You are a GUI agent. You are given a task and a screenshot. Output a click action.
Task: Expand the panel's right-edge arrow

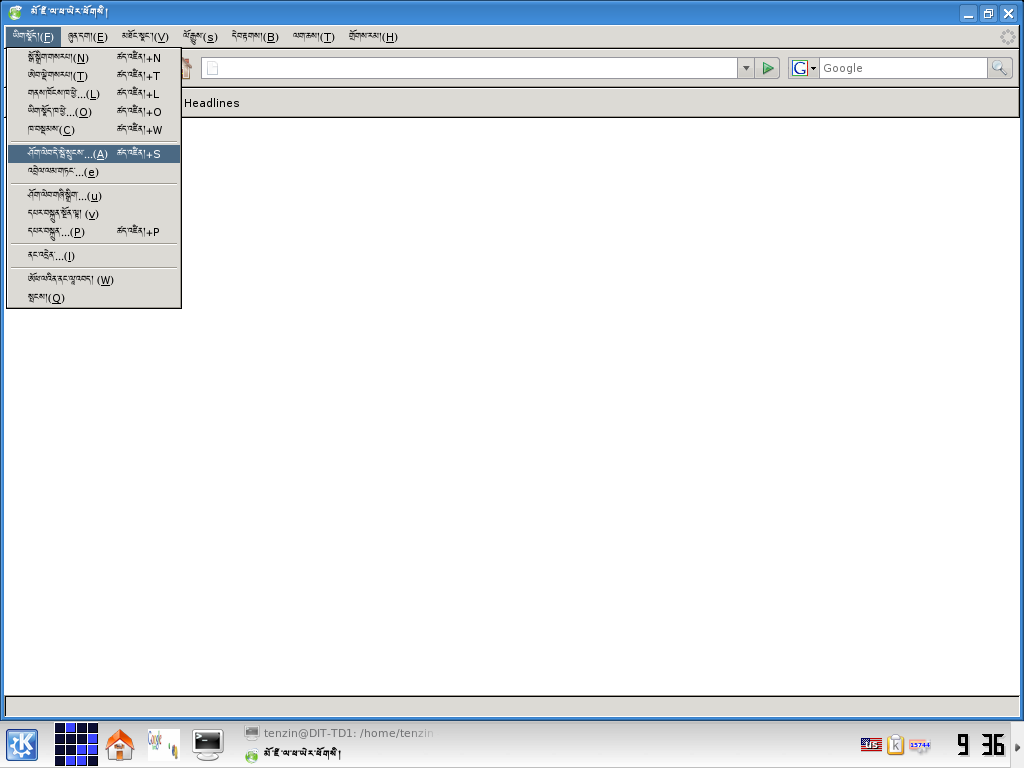[1018, 746]
